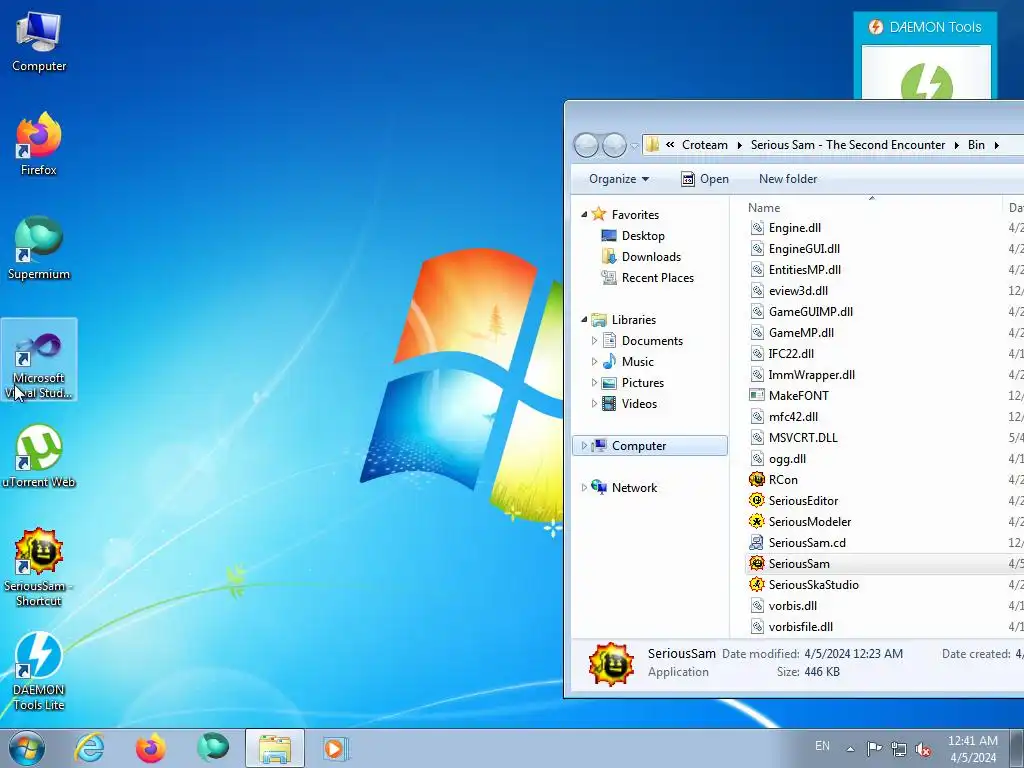Open Windows Media Player from taskbar

[x=336, y=748]
